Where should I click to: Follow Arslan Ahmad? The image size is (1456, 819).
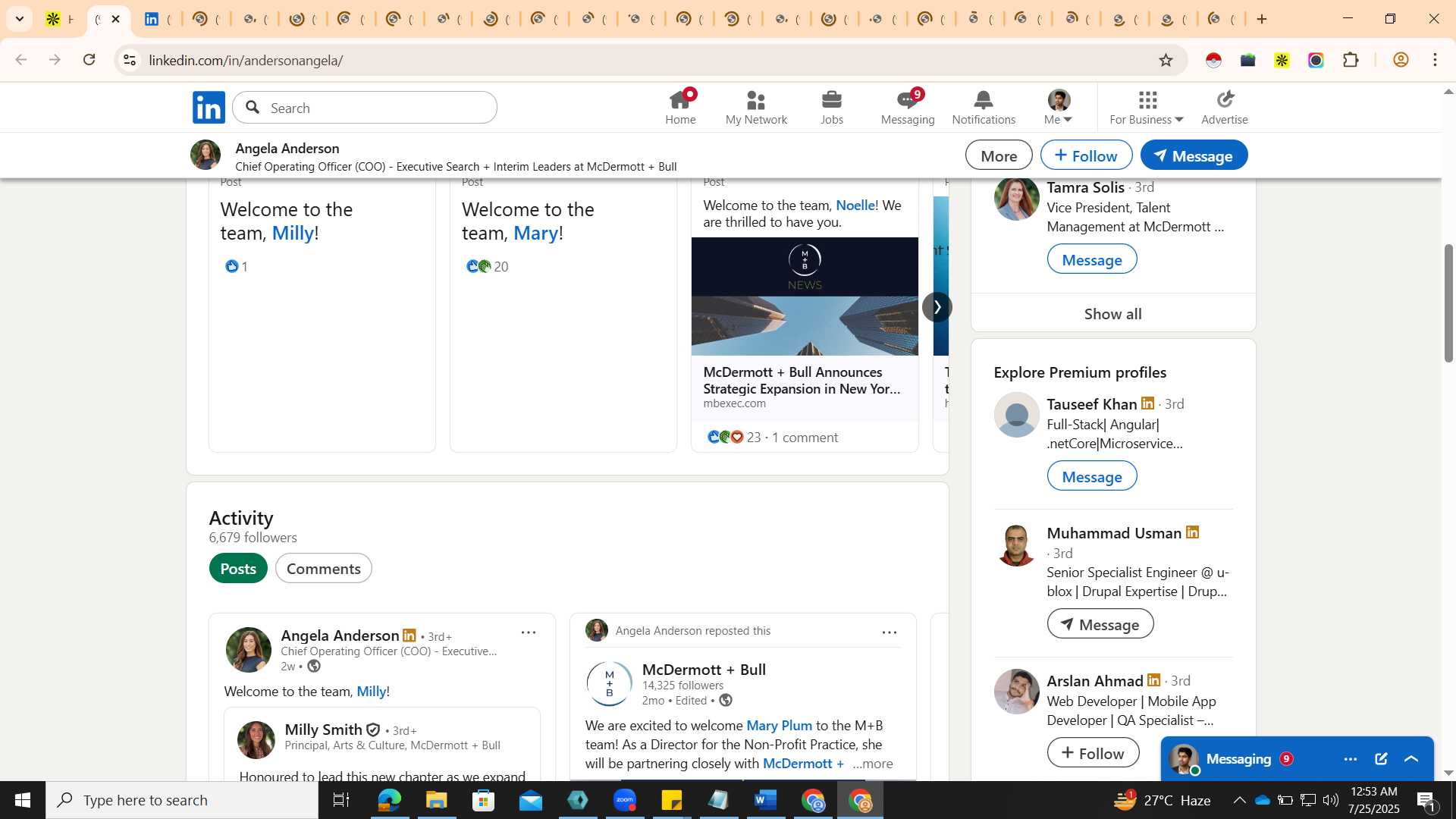pyautogui.click(x=1093, y=752)
